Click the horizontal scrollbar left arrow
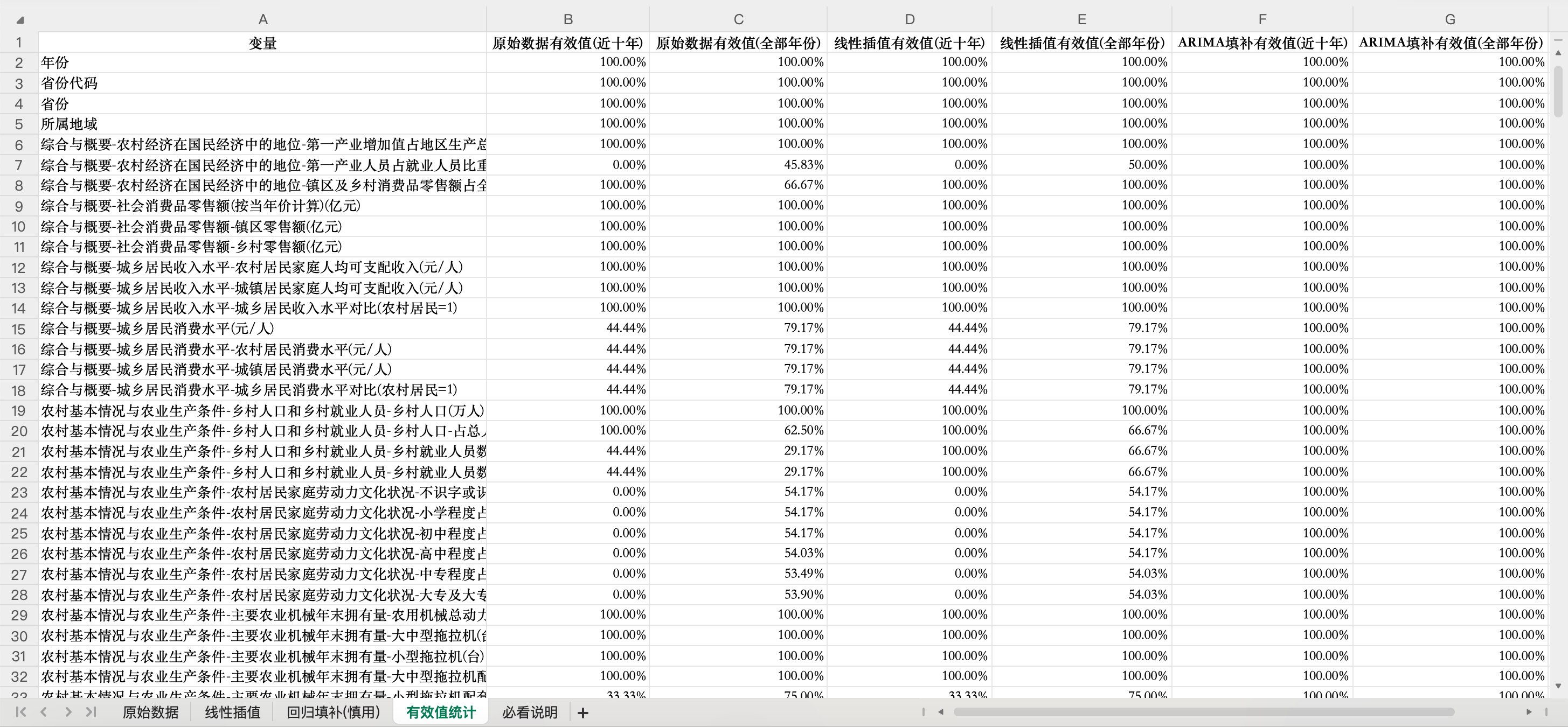 (941, 712)
